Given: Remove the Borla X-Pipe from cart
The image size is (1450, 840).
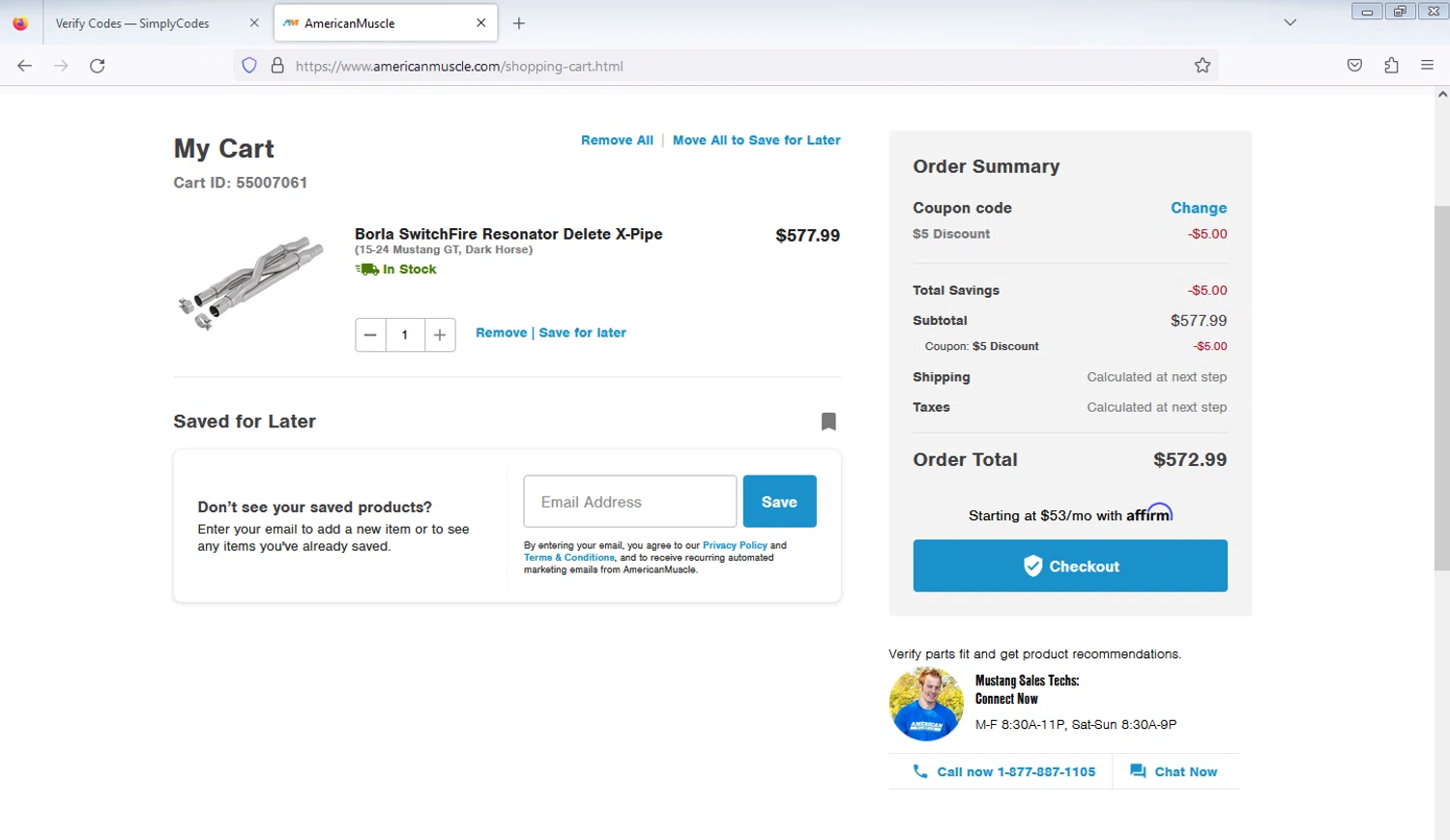Looking at the screenshot, I should coord(501,333).
